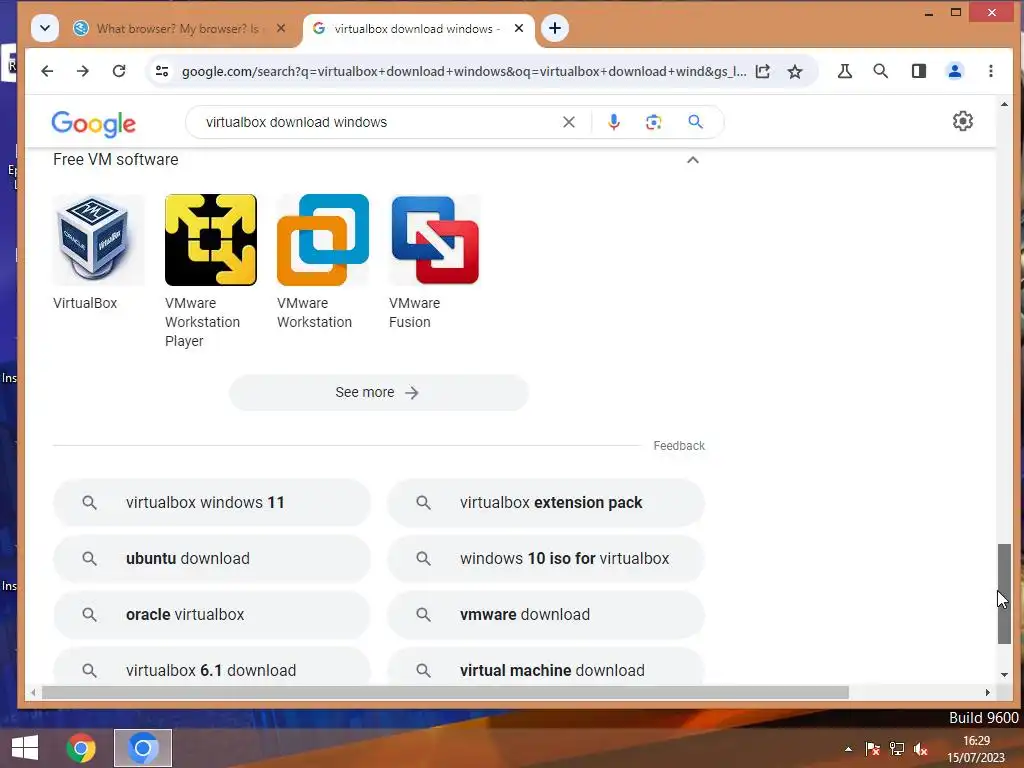Search 'virtualbox windows 11' suggestion

(x=212, y=502)
